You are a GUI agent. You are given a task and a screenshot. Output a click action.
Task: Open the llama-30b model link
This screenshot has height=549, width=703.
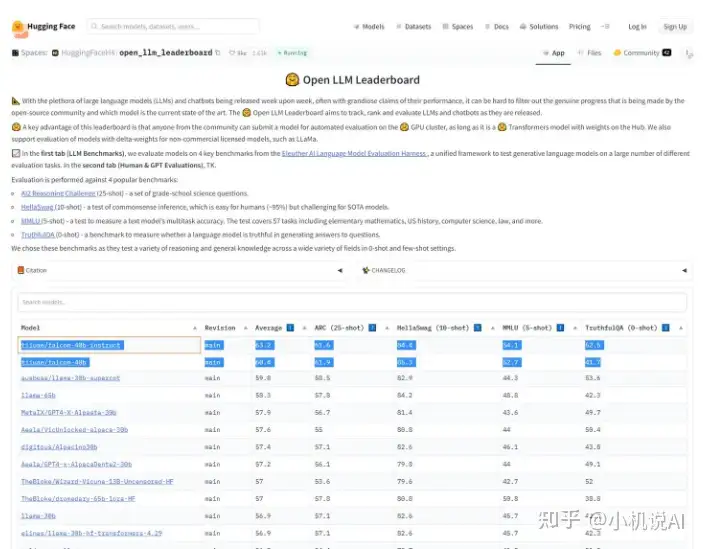pyautogui.click(x=38, y=516)
